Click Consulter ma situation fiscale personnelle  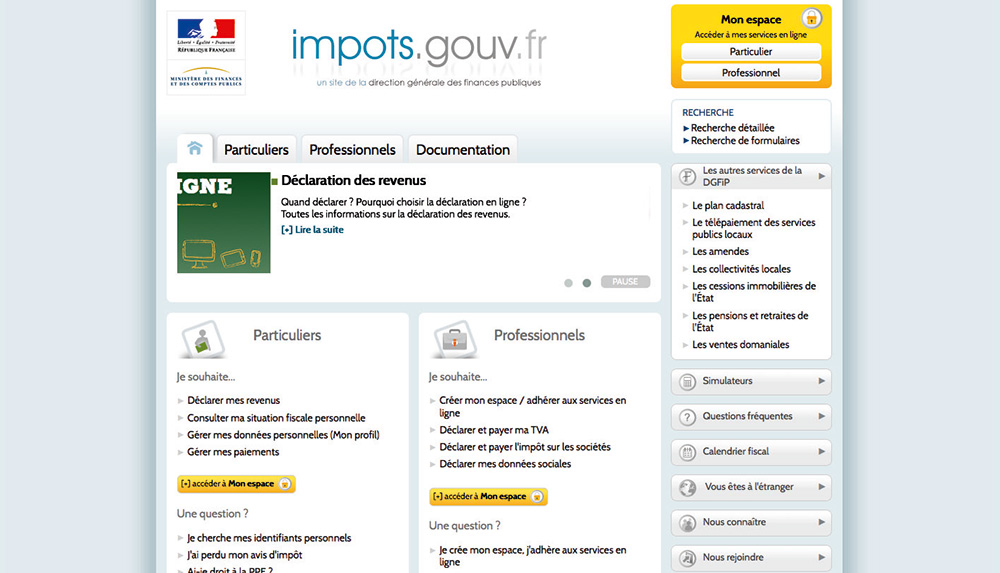(x=276, y=418)
